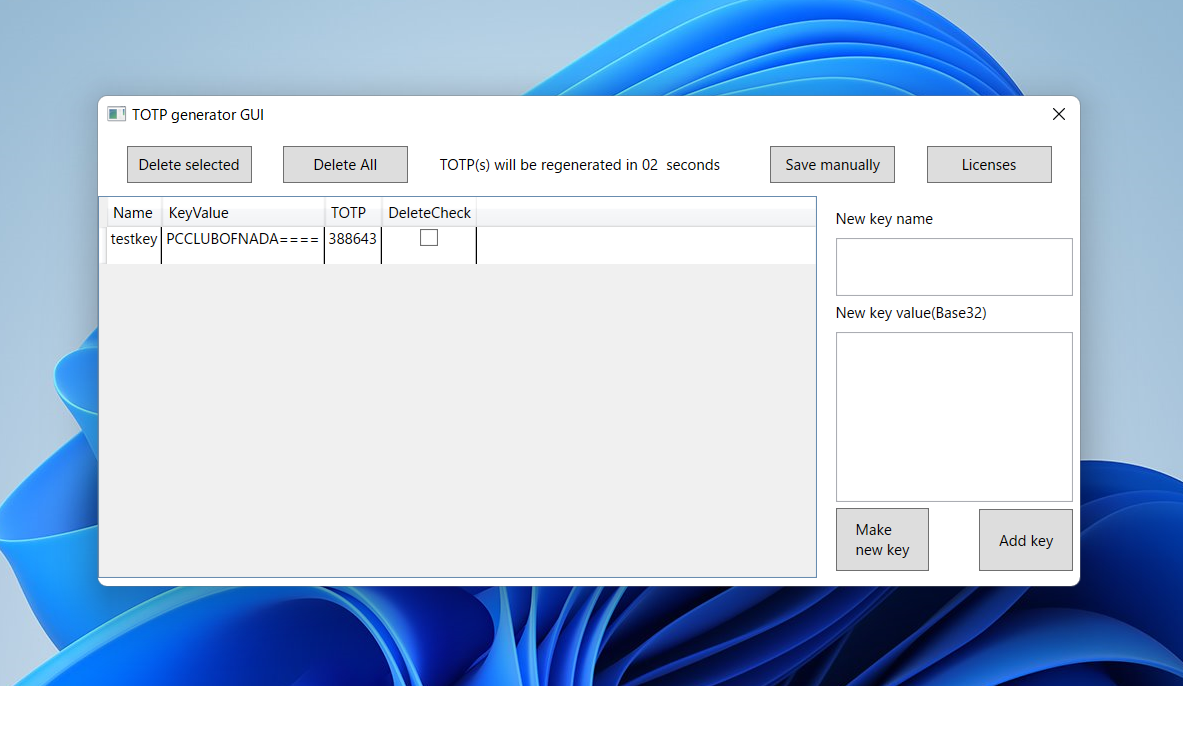The height and width of the screenshot is (750, 1183).
Task: Select the testkey name cell
Action: [x=134, y=240]
